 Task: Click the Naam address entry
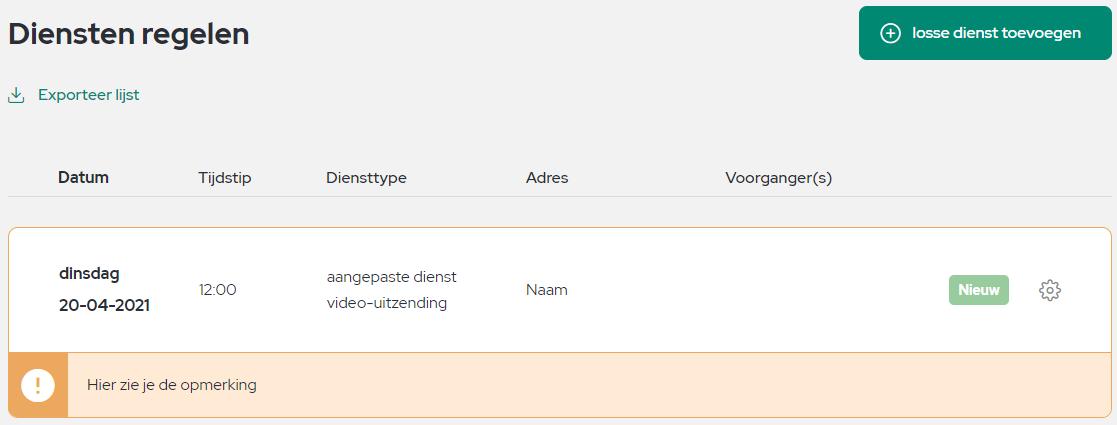click(x=547, y=290)
